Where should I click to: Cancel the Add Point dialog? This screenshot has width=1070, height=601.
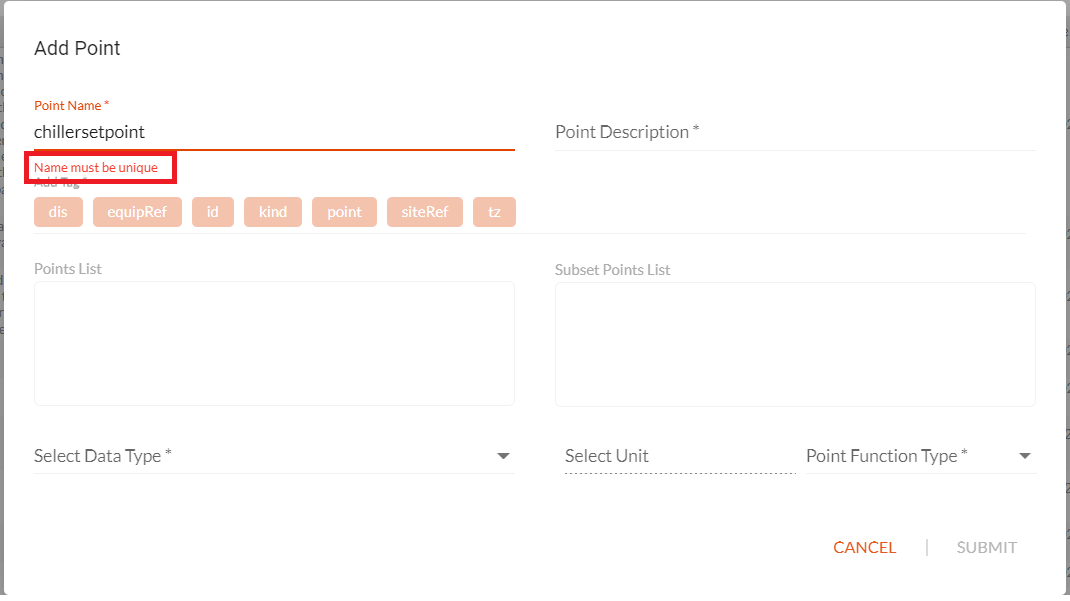coord(864,547)
